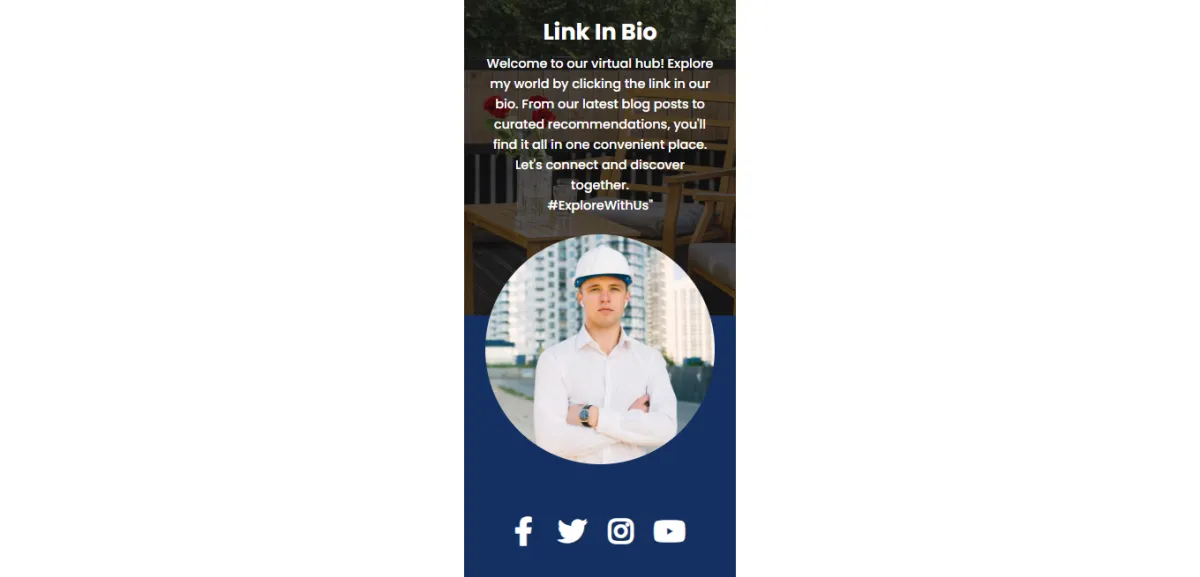This screenshot has height=577, width=1200.
Task: Click the circular profile photo
Action: click(x=600, y=349)
